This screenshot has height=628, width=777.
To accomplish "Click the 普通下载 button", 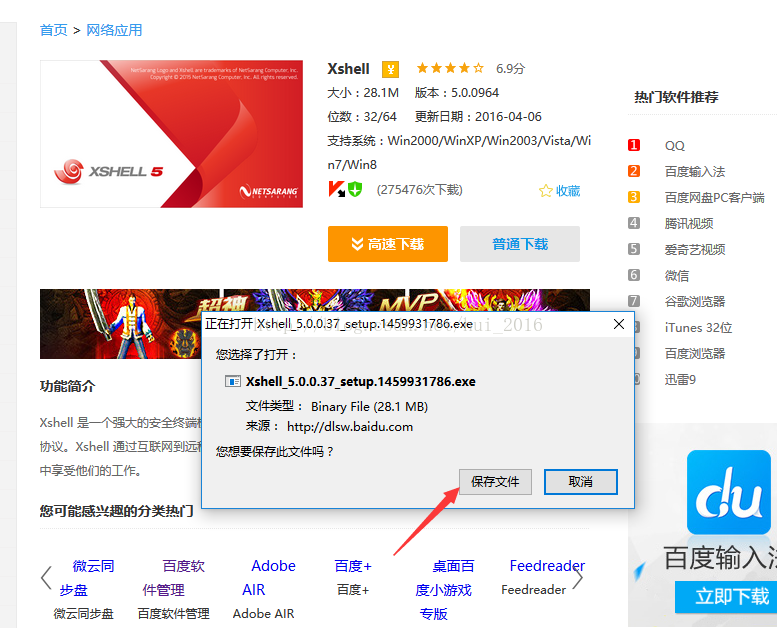I will pos(520,244).
